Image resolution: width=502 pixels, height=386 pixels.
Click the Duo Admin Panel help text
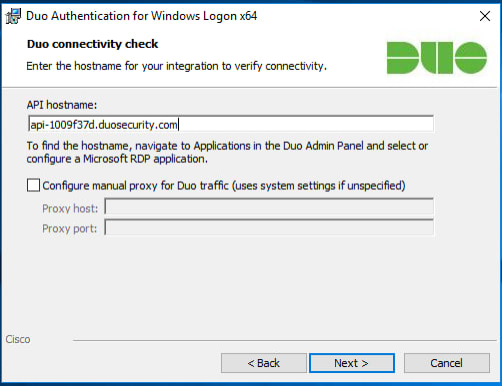pos(227,152)
